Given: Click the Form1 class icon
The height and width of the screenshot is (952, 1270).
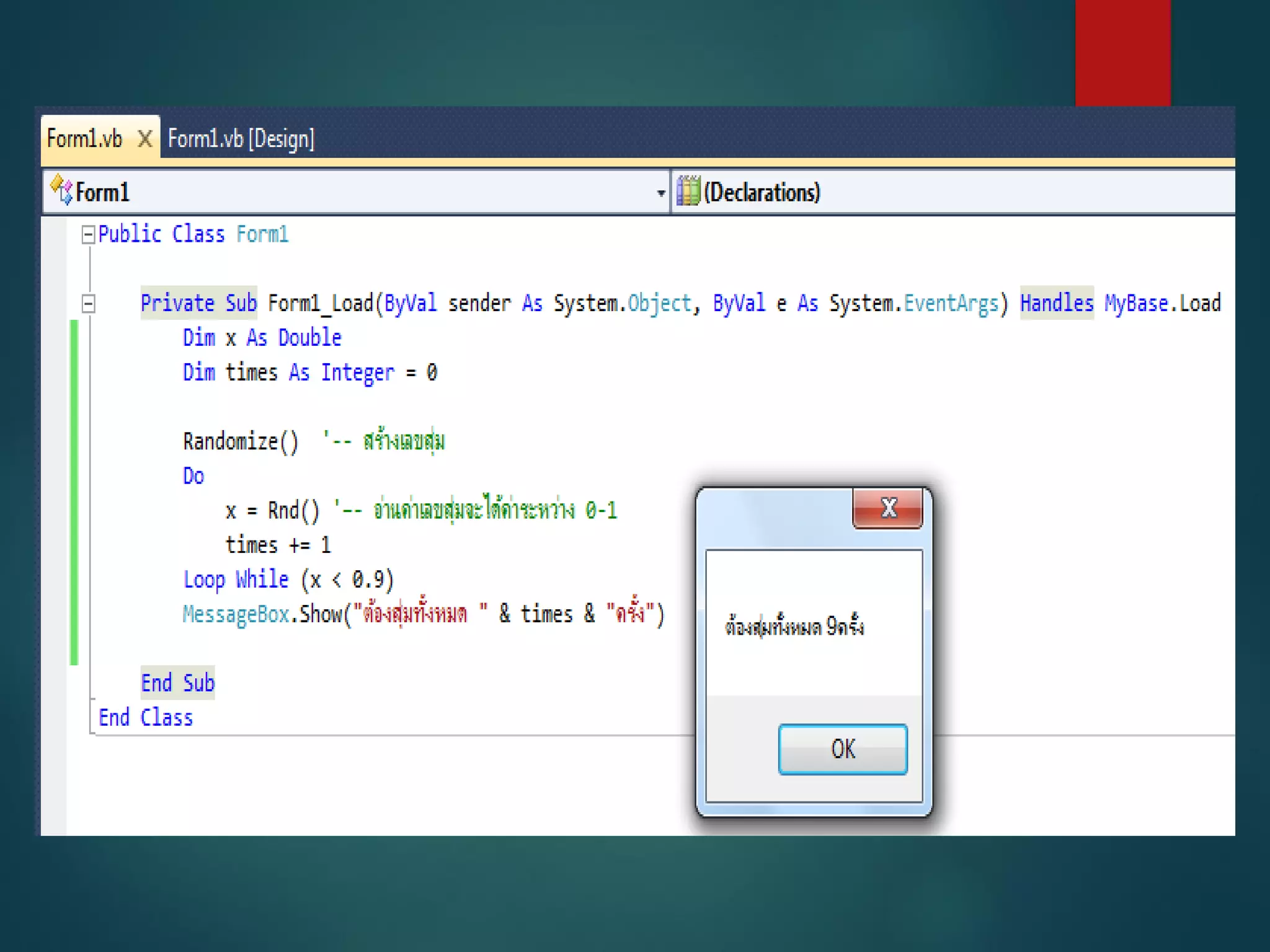Looking at the screenshot, I should pos(61,190).
